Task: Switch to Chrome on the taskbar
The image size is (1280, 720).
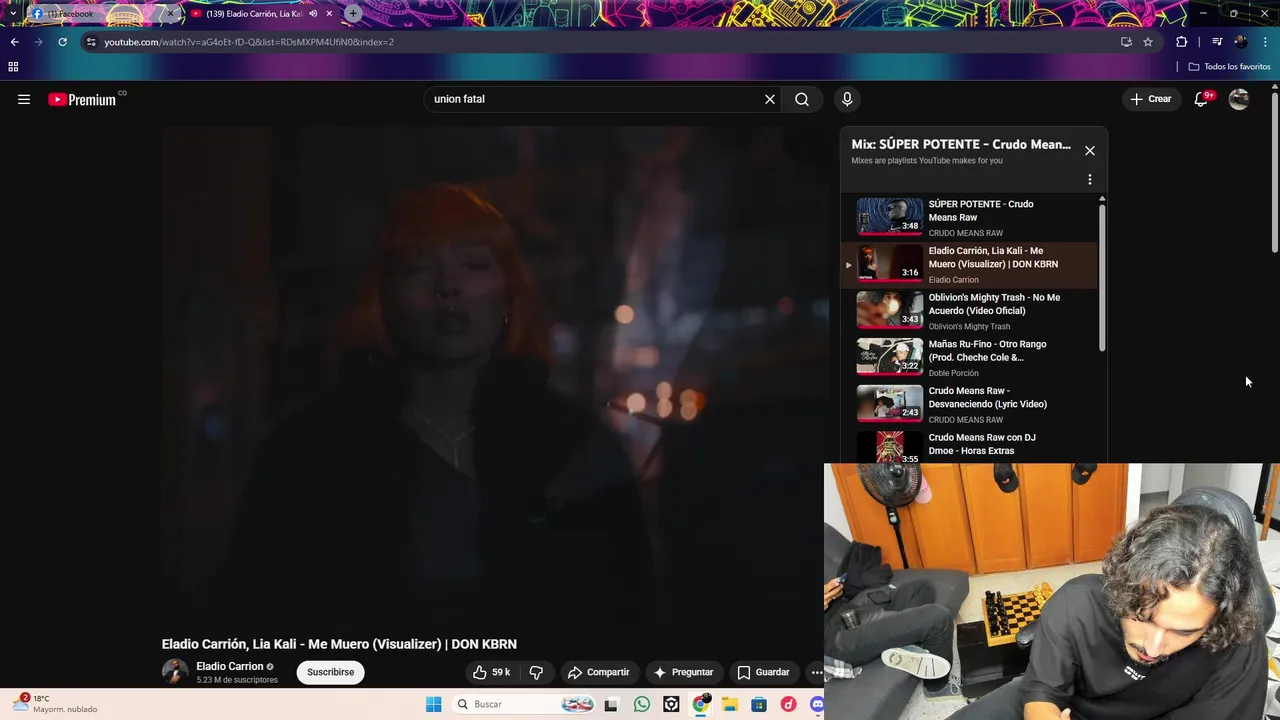Action: pyautogui.click(x=700, y=704)
